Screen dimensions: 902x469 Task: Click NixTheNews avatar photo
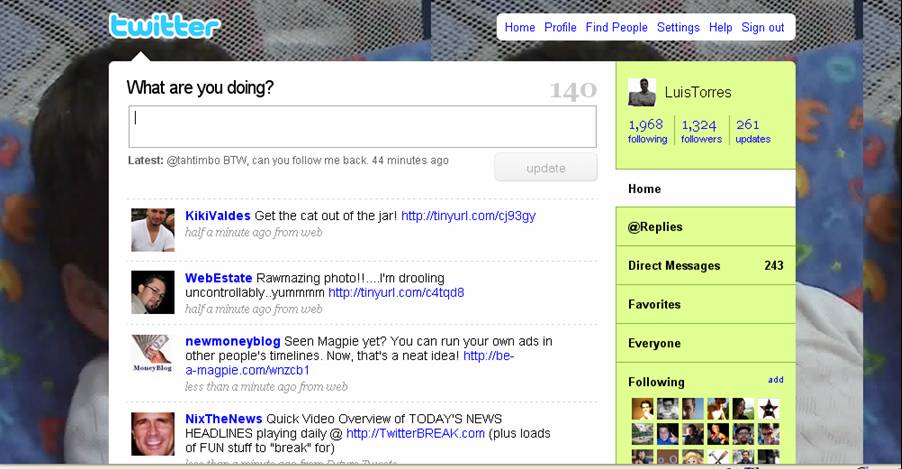[x=152, y=434]
